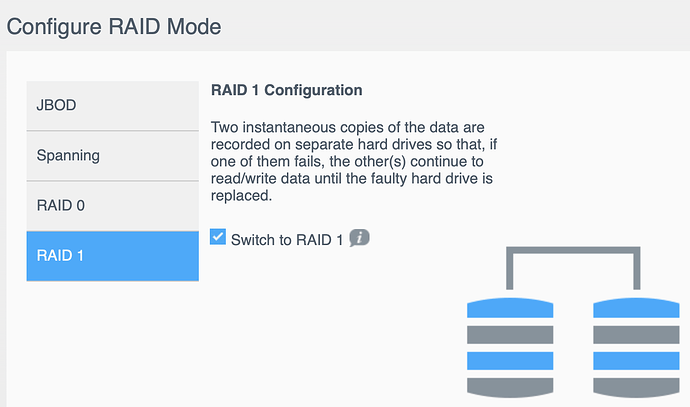Click the bottom disk of the right drive stack
This screenshot has height=407, width=690.
pyautogui.click(x=636, y=386)
